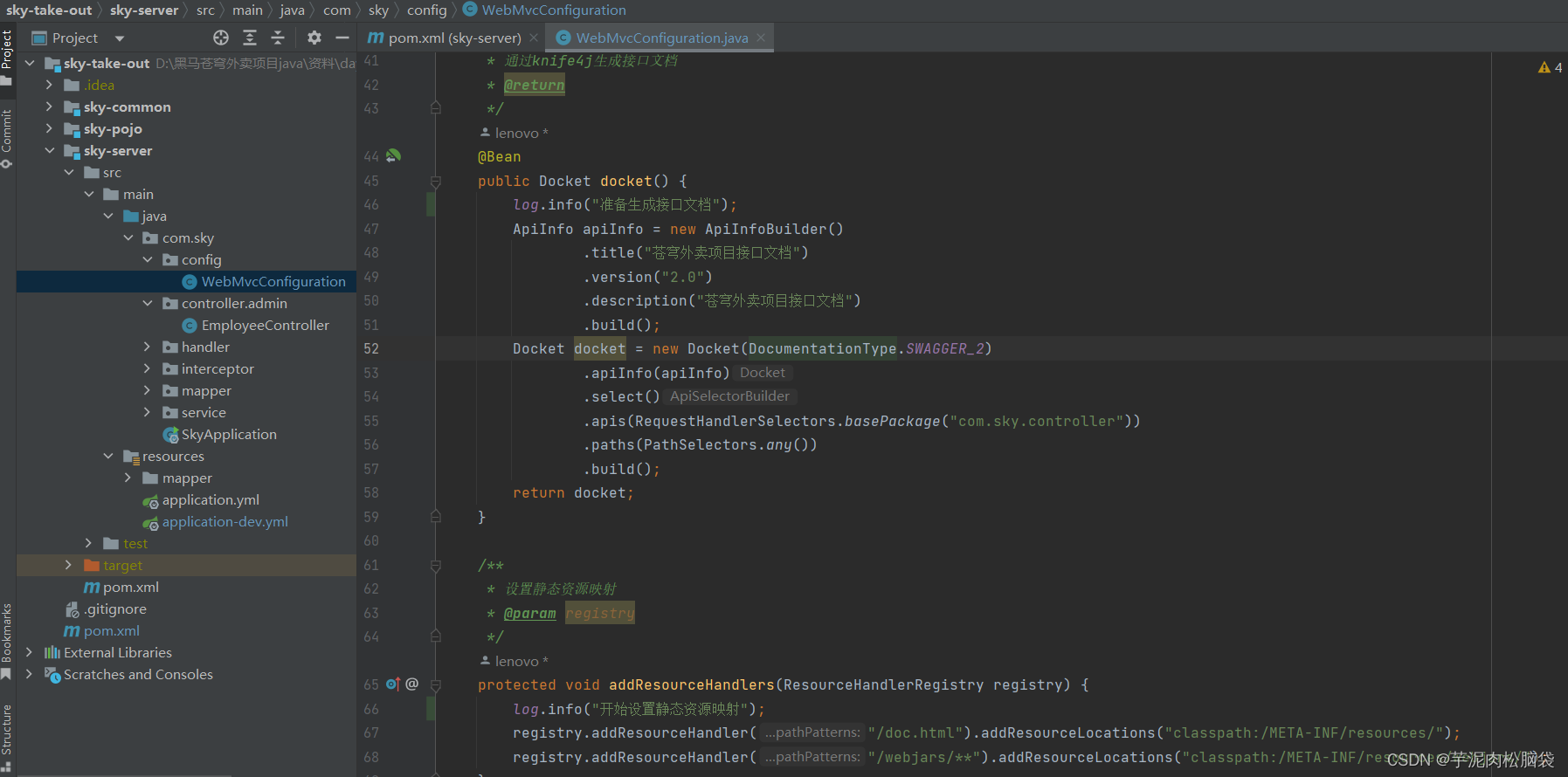Click the SWAGGER_2 constant on line 52

tap(944, 348)
